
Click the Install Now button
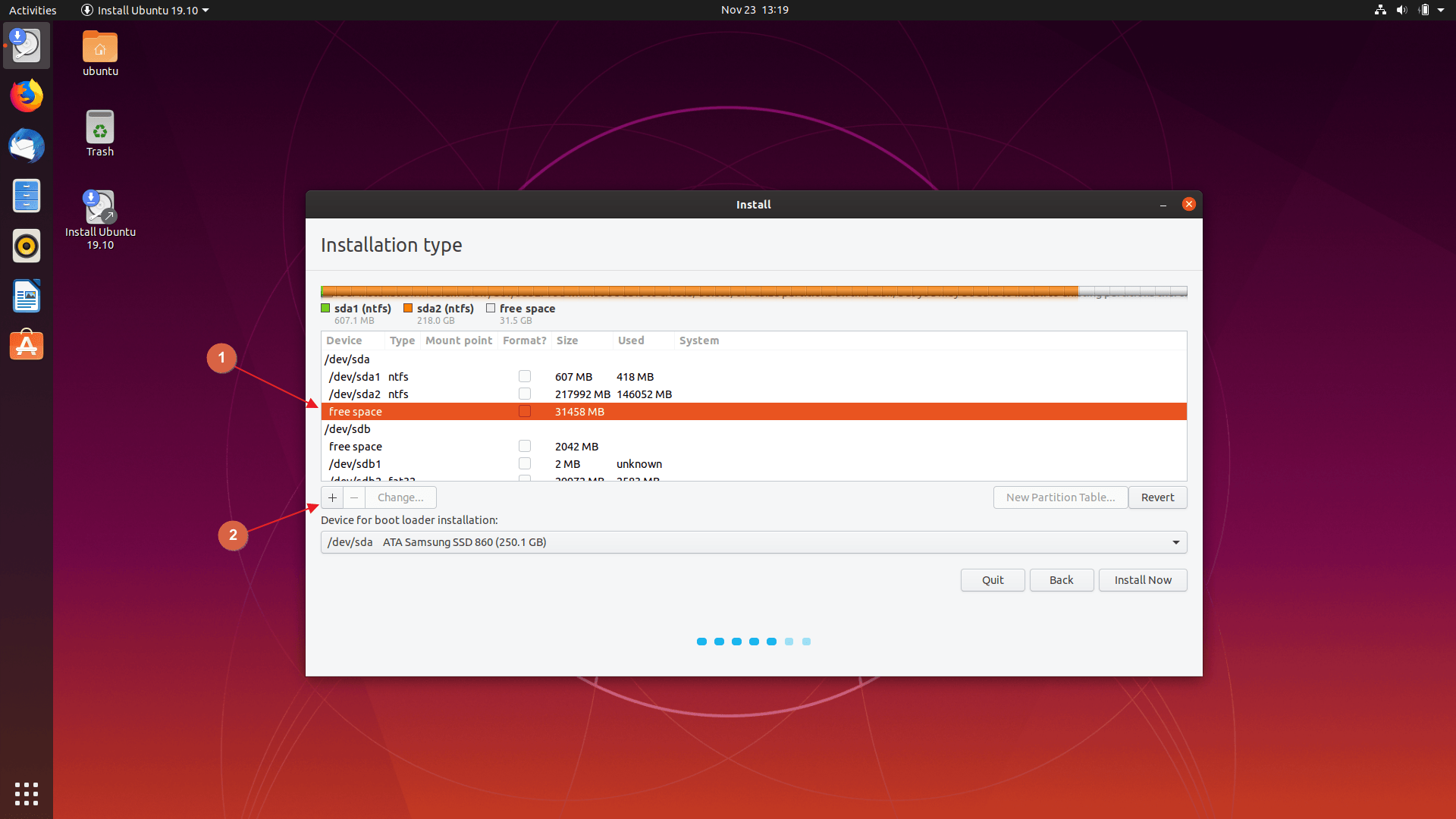1143,580
